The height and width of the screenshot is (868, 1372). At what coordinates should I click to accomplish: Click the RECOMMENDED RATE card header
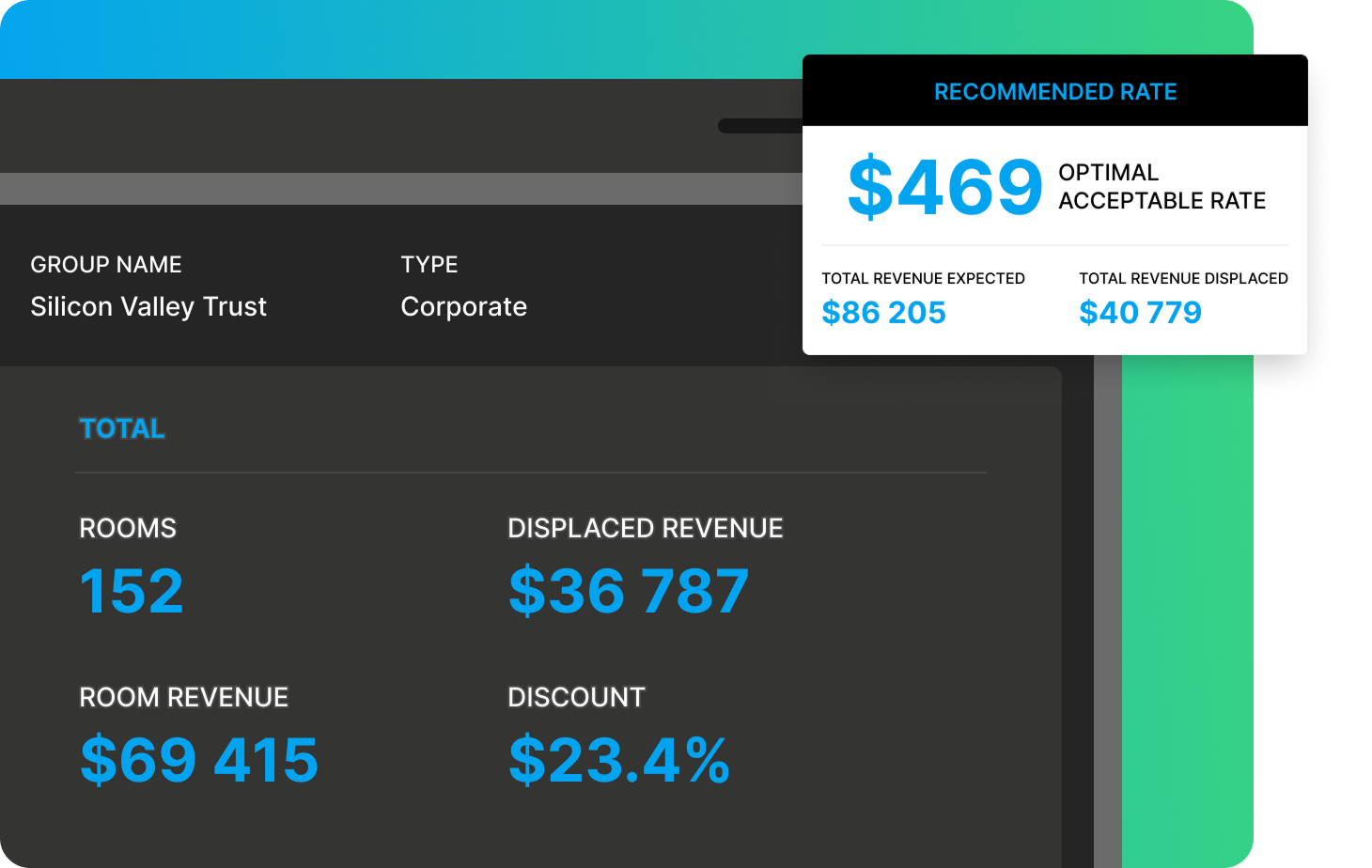point(1054,92)
